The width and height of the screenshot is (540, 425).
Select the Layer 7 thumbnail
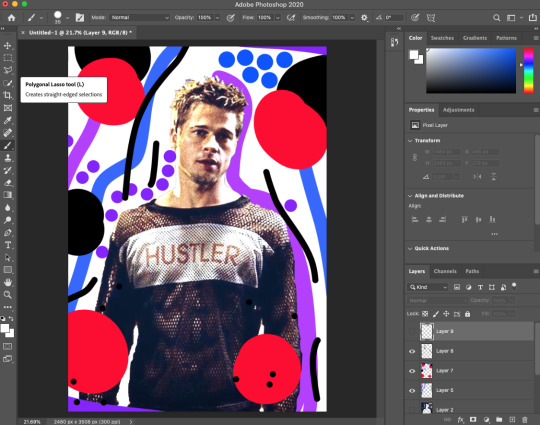[427, 371]
